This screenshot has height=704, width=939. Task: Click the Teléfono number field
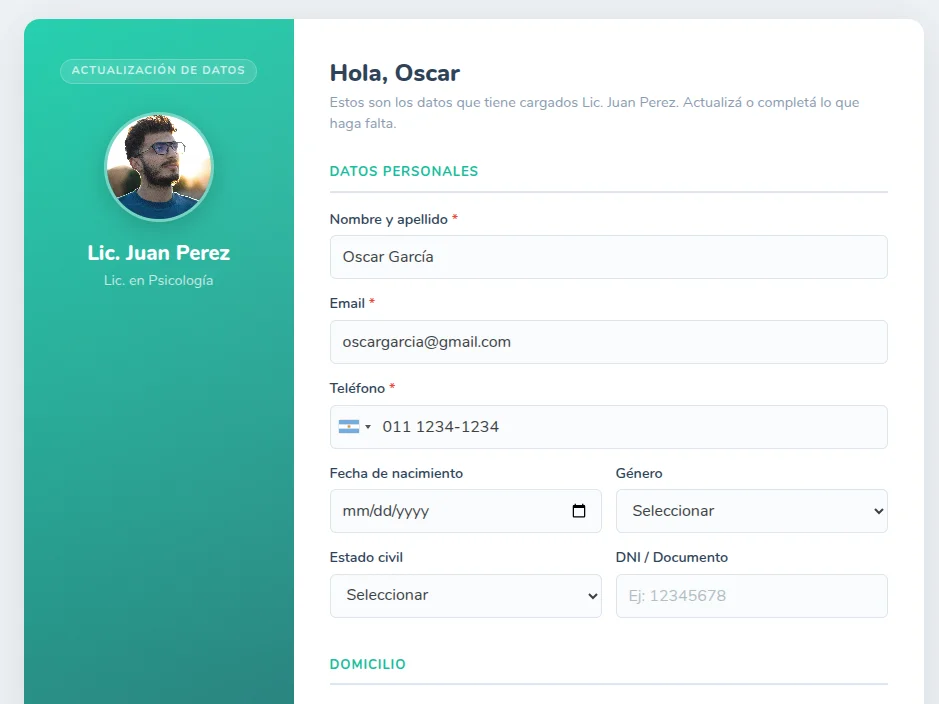tap(608, 427)
